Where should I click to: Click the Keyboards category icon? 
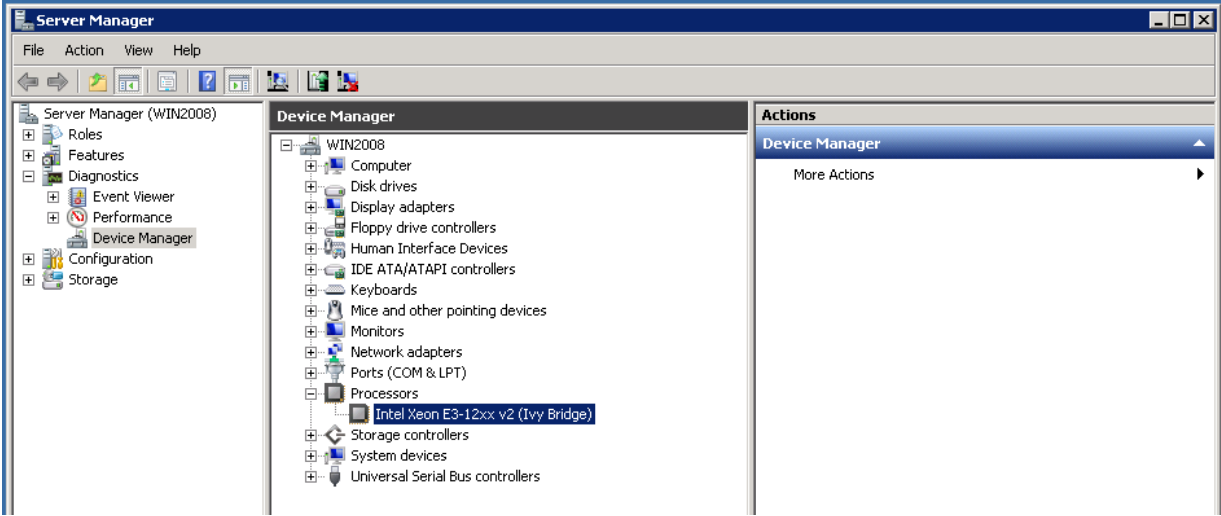click(335, 290)
